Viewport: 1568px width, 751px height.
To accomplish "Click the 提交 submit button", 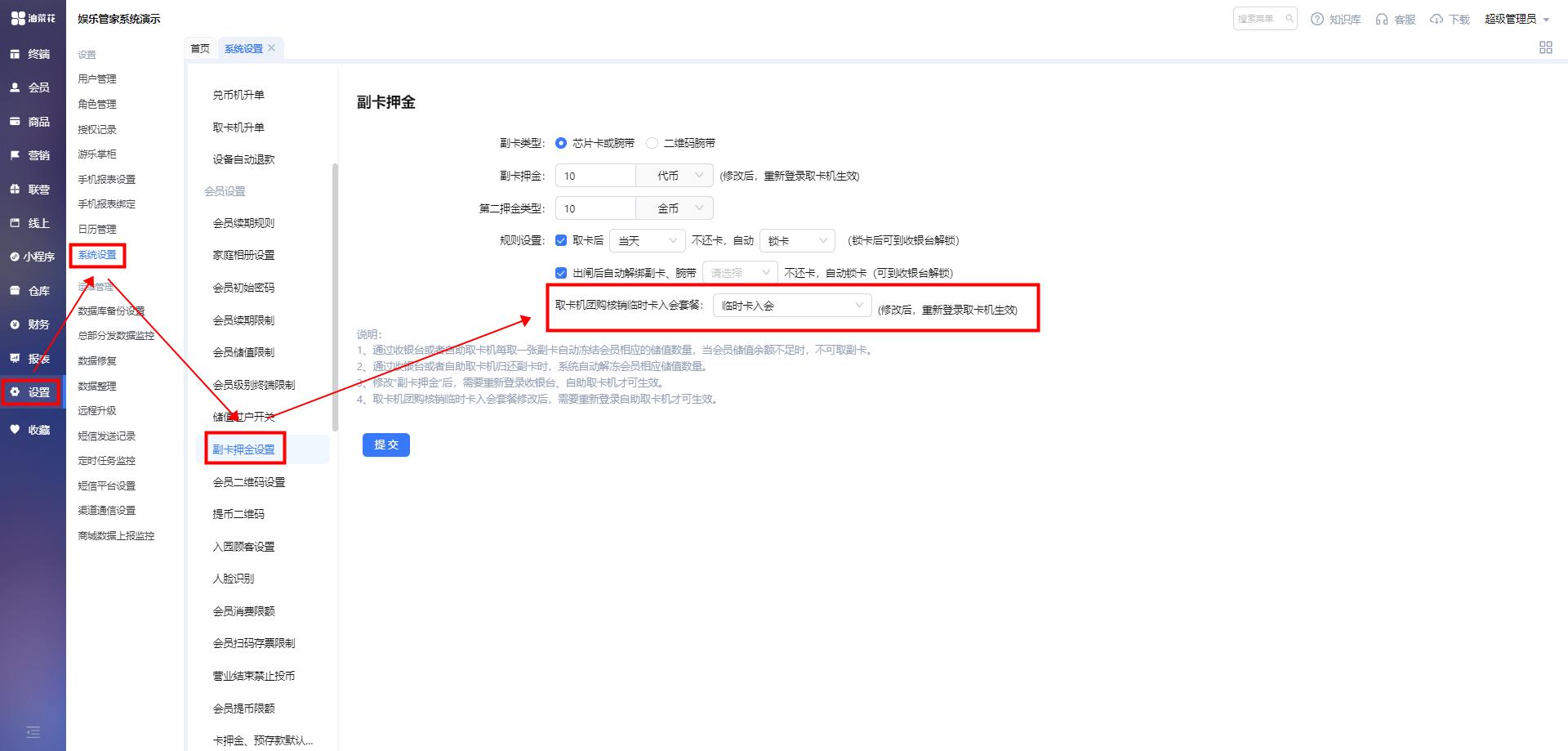I will coord(386,445).
